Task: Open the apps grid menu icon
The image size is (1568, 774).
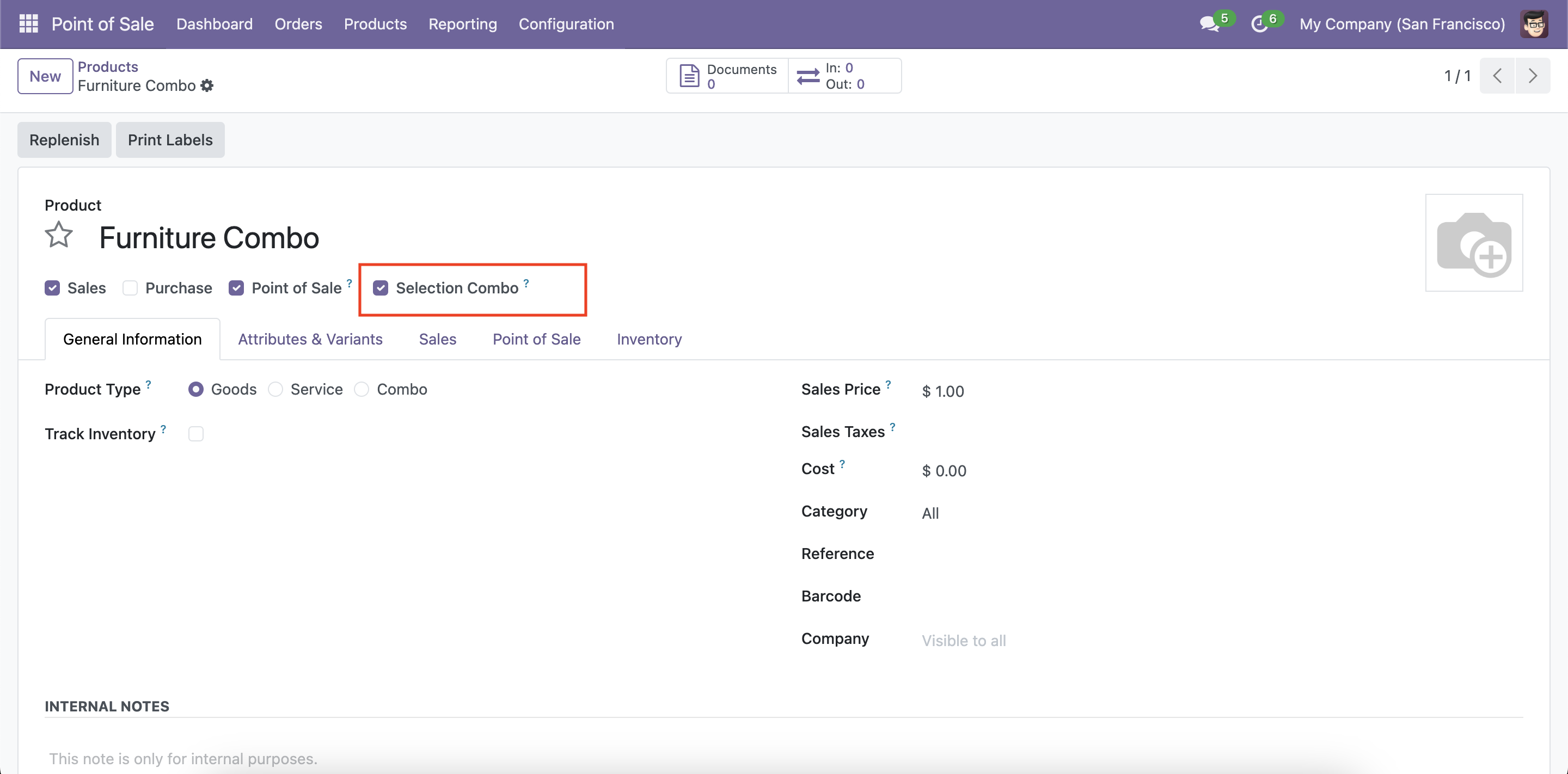Action: point(28,24)
